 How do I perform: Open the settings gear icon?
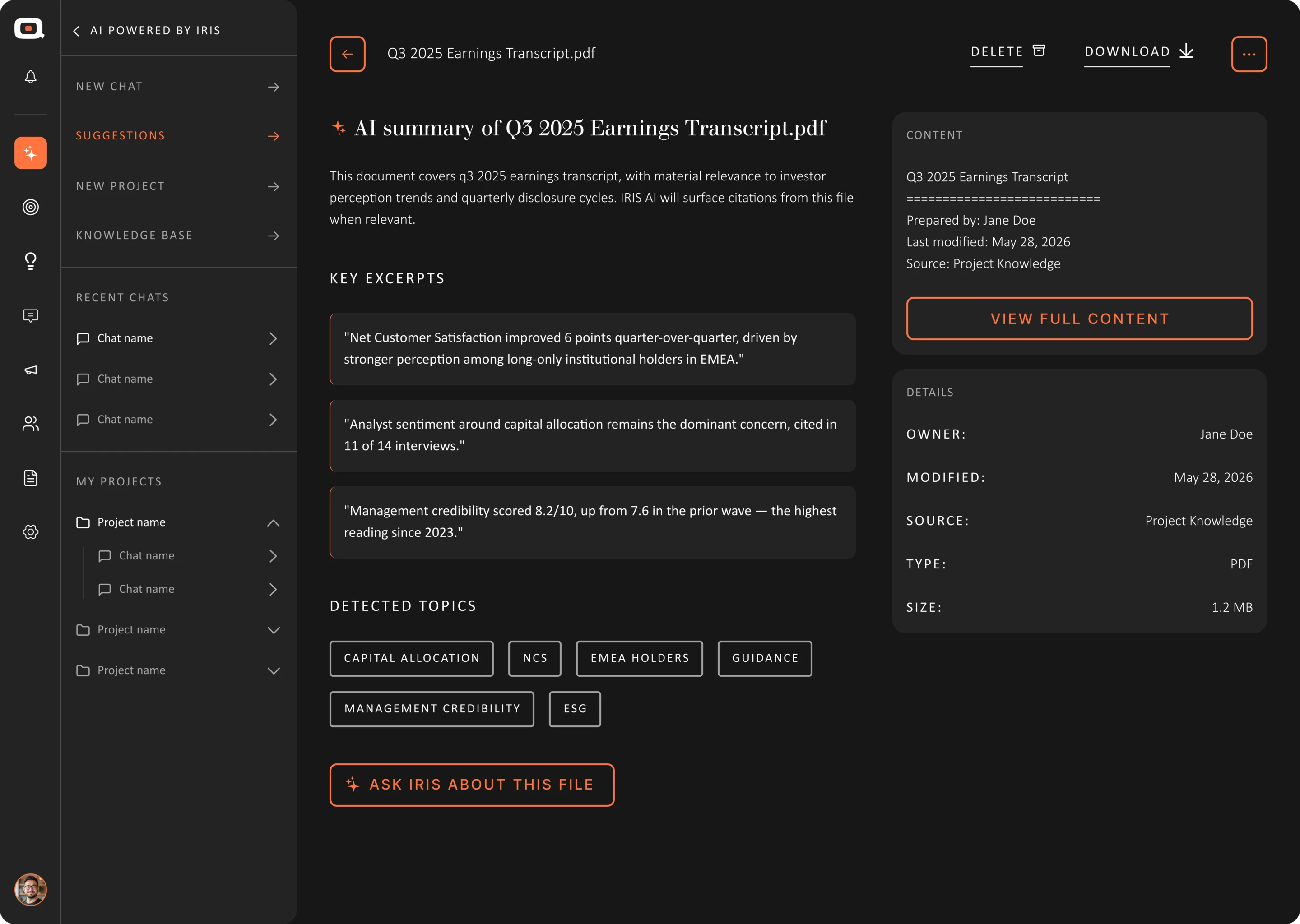(x=31, y=532)
